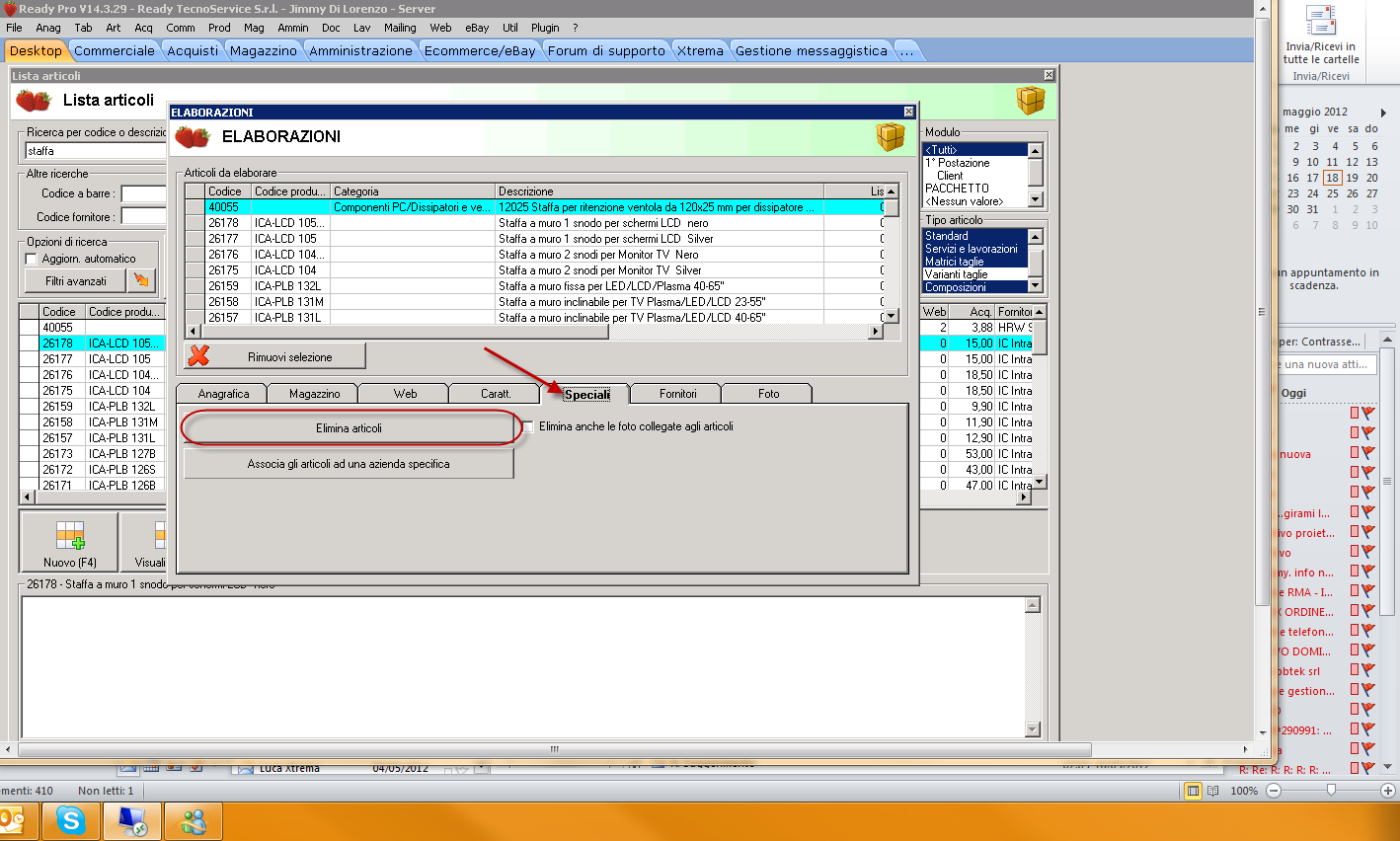Viewport: 1400px width, 841px height.
Task: Open the Plugin menu
Action: (x=545, y=28)
